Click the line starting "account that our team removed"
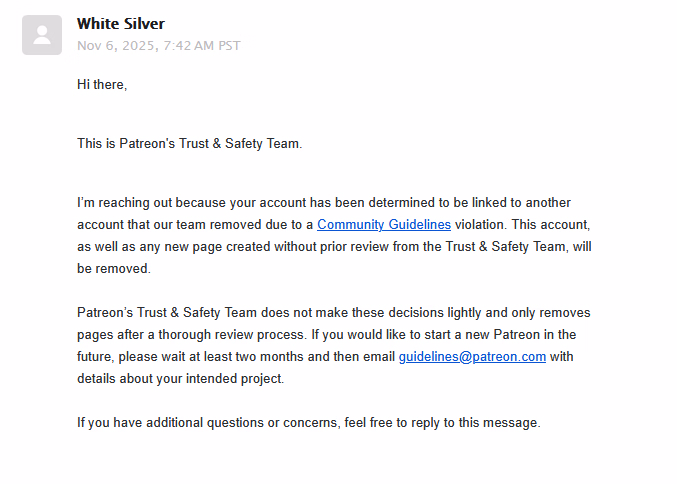Image resolution: width=677 pixels, height=484 pixels. (195, 225)
